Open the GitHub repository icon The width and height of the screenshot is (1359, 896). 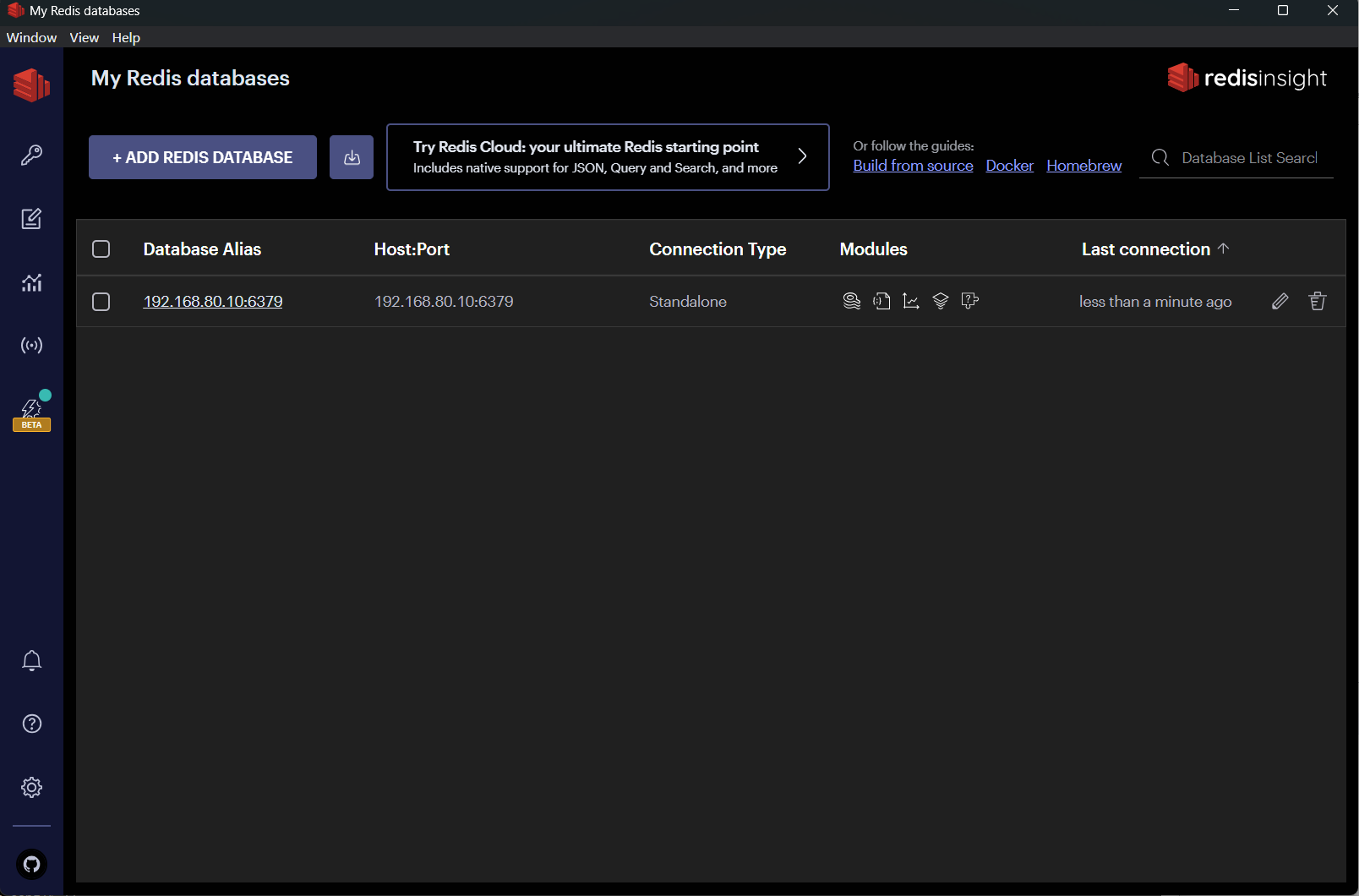31,864
